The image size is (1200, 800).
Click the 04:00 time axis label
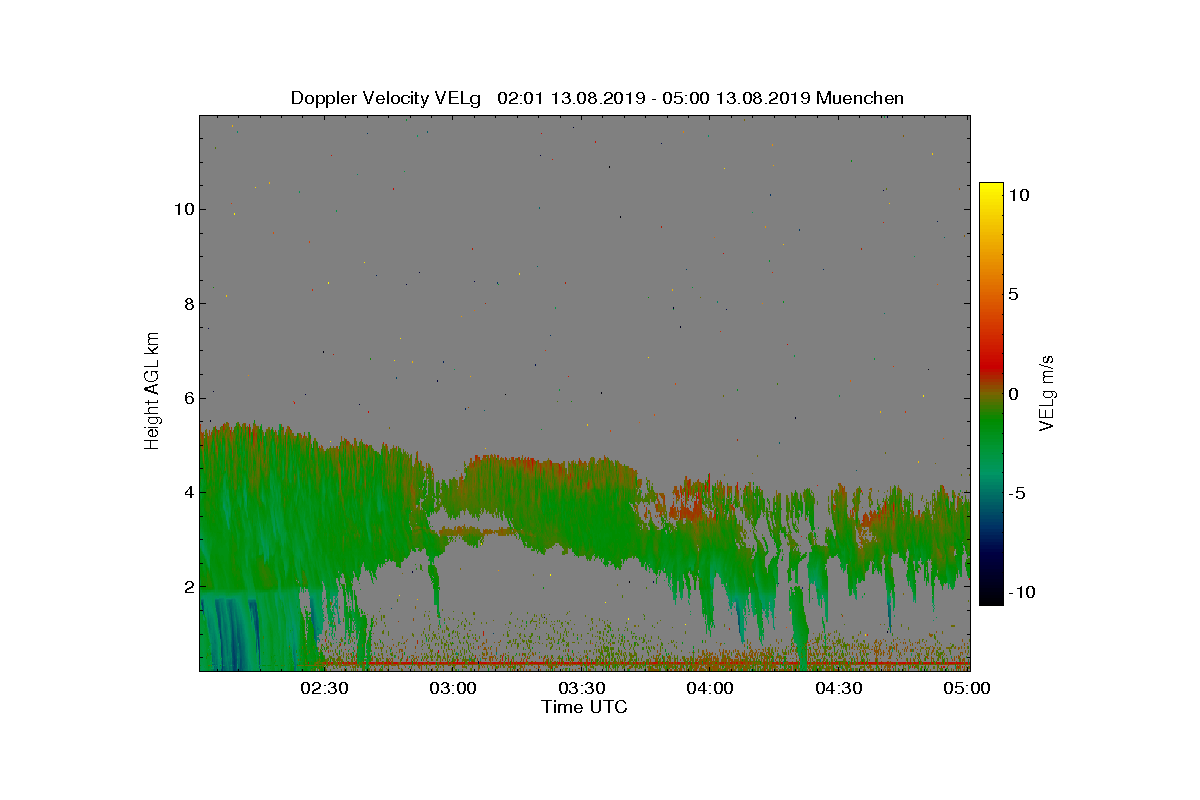pyautogui.click(x=711, y=688)
